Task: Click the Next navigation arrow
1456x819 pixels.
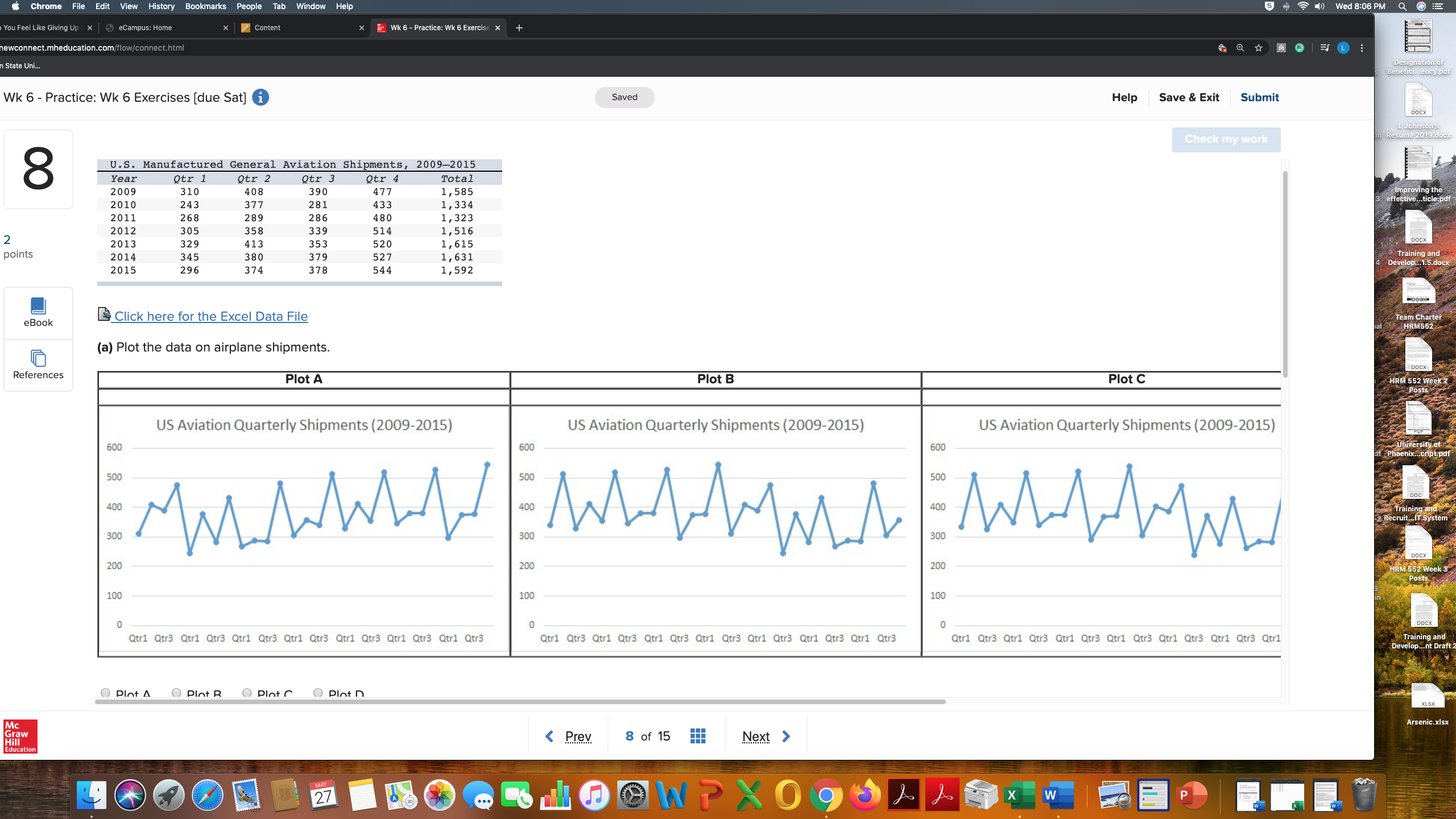Action: point(786,736)
